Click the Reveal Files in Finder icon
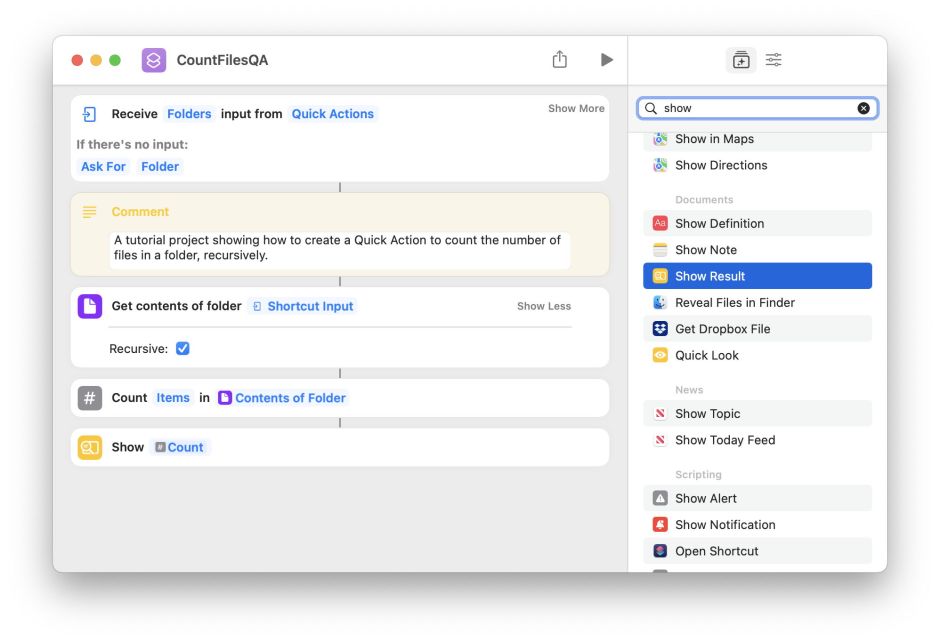Image resolution: width=940 pixels, height=642 pixels. [x=661, y=302]
